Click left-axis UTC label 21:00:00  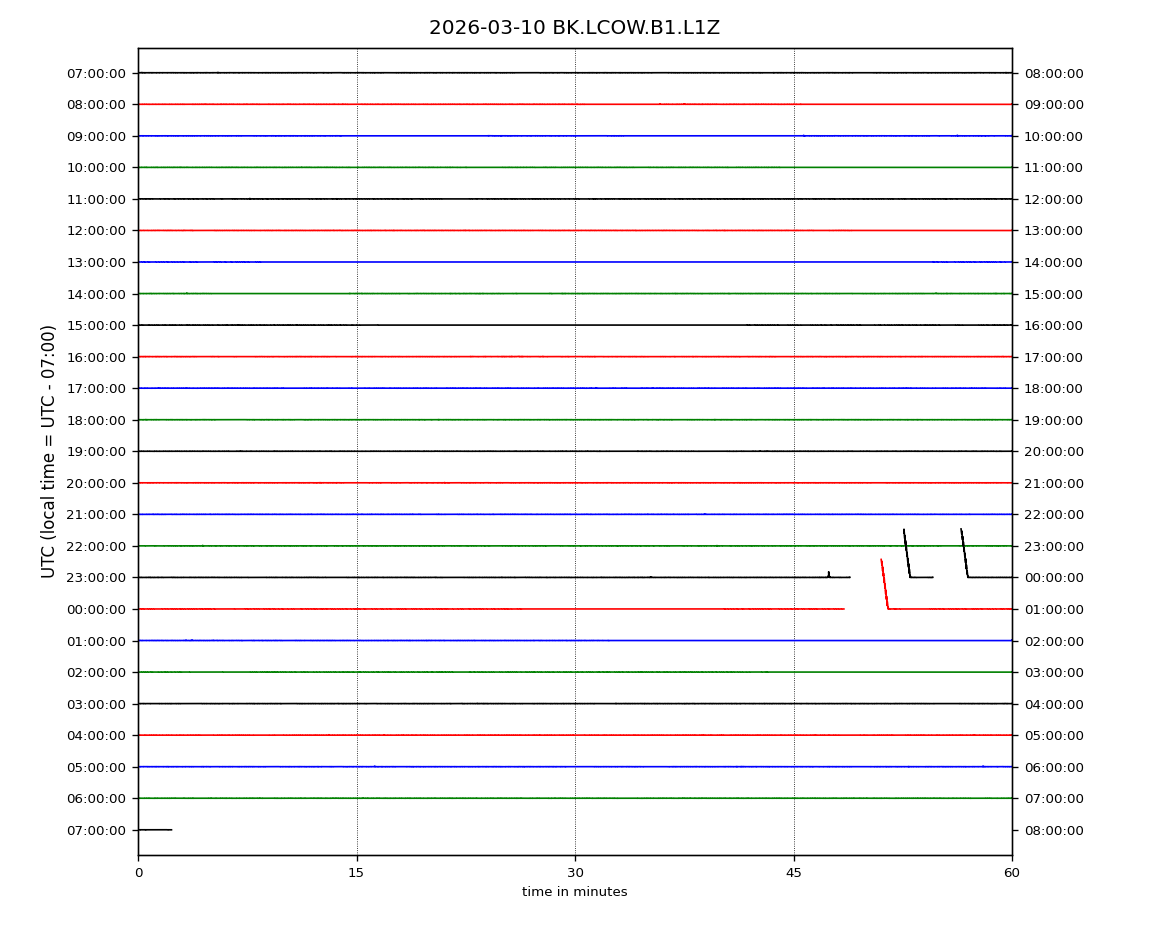pos(96,514)
